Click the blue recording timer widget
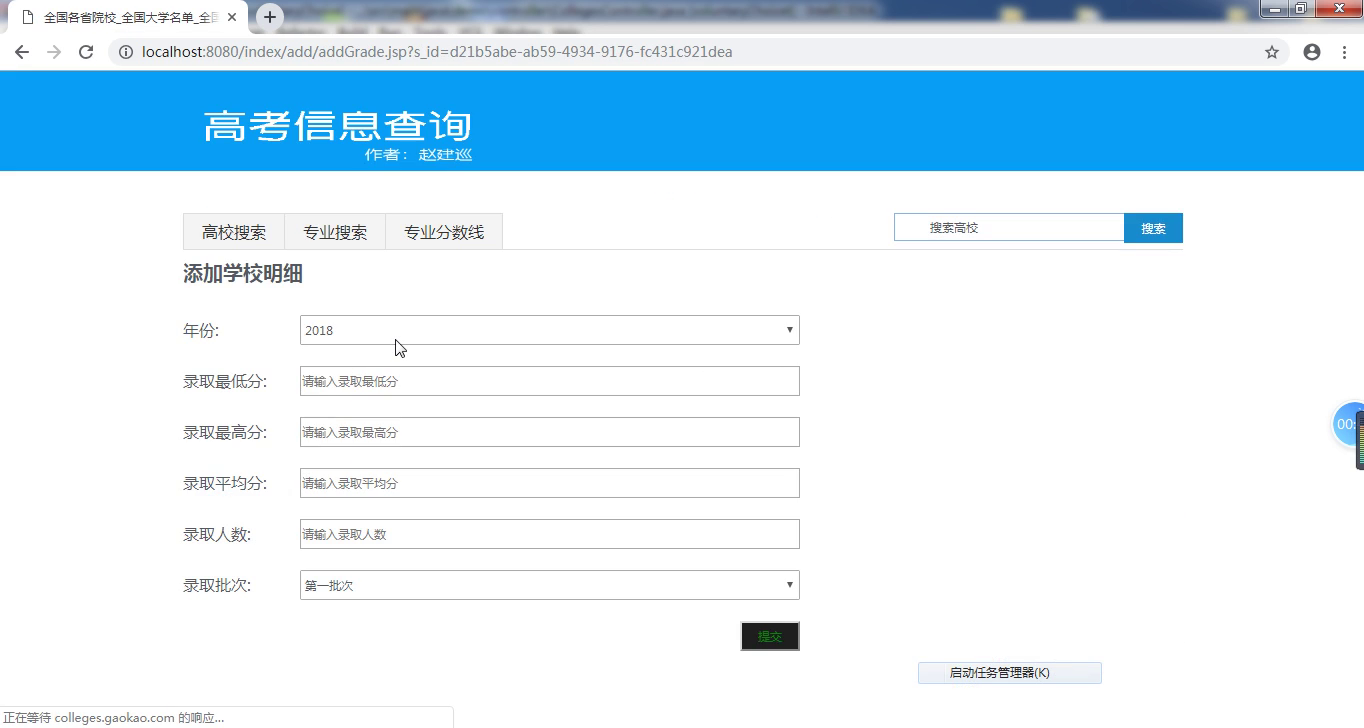The image size is (1364, 728). [1349, 424]
